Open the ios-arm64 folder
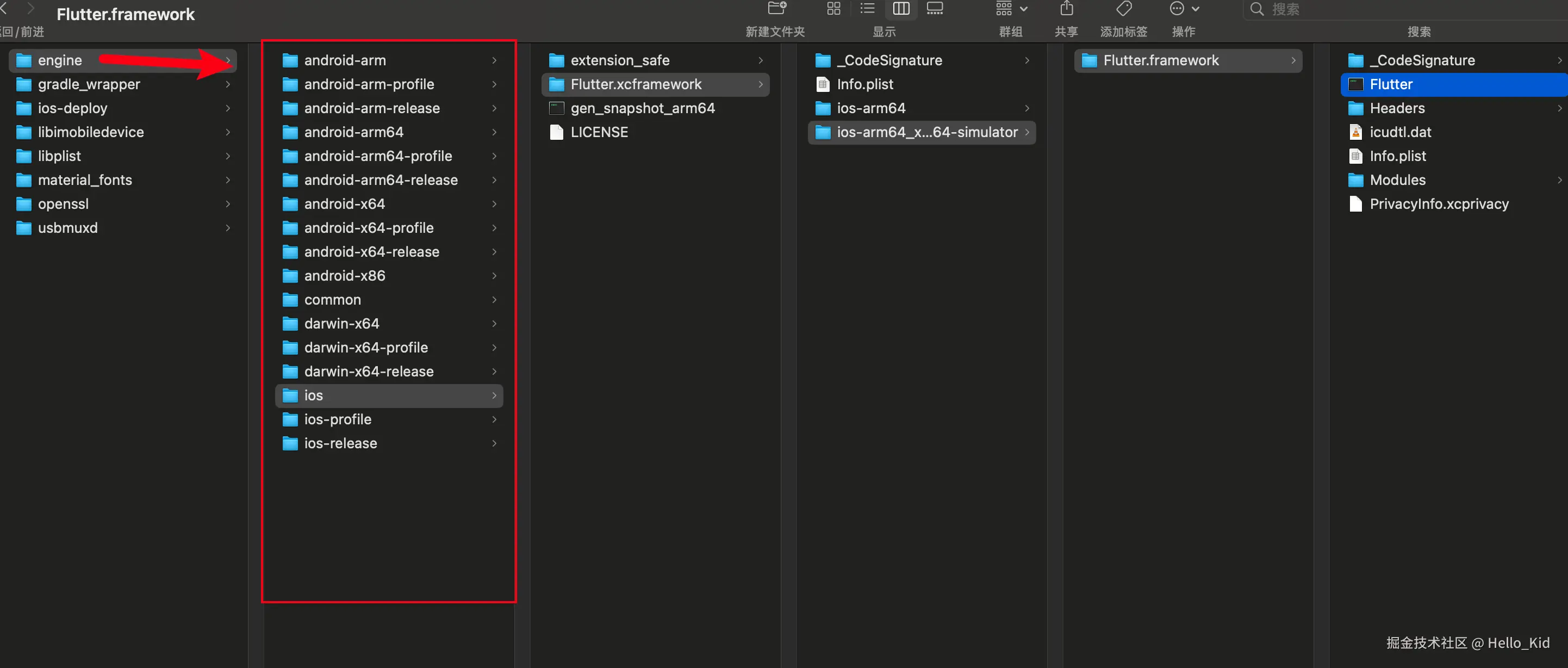The width and height of the screenshot is (1568, 668). tap(870, 108)
